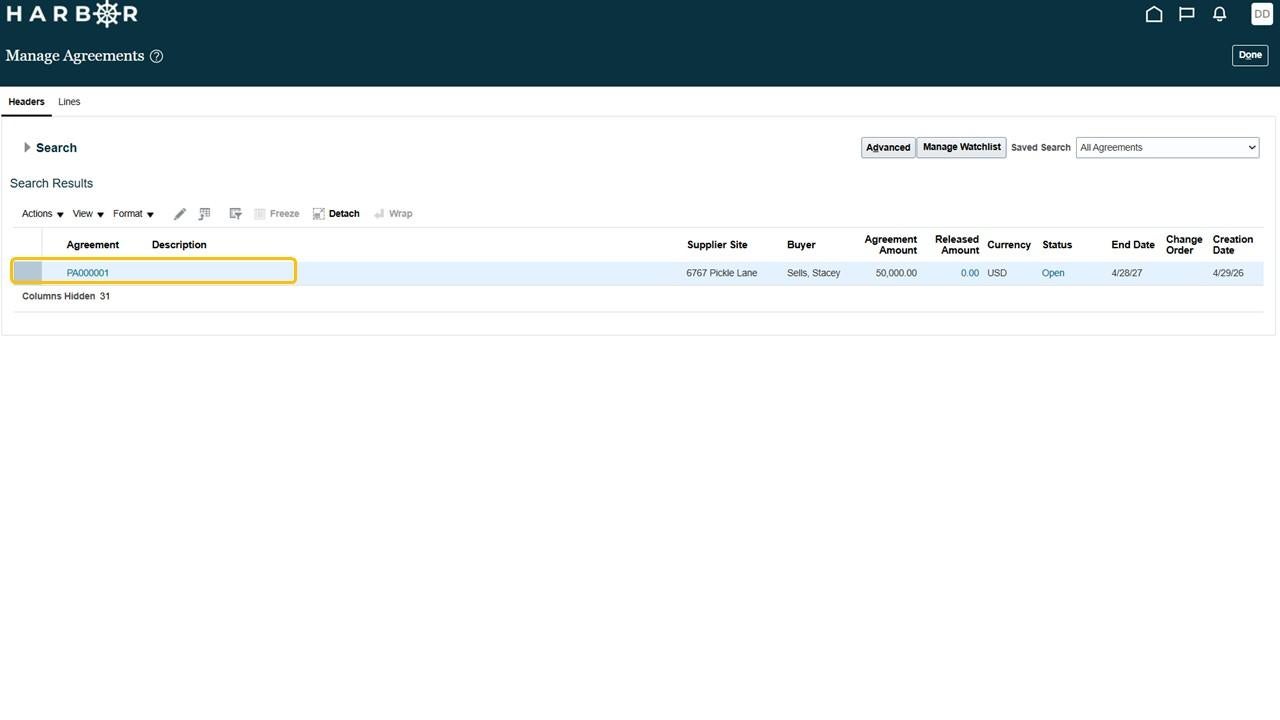Click the Harbor logo

72,14
